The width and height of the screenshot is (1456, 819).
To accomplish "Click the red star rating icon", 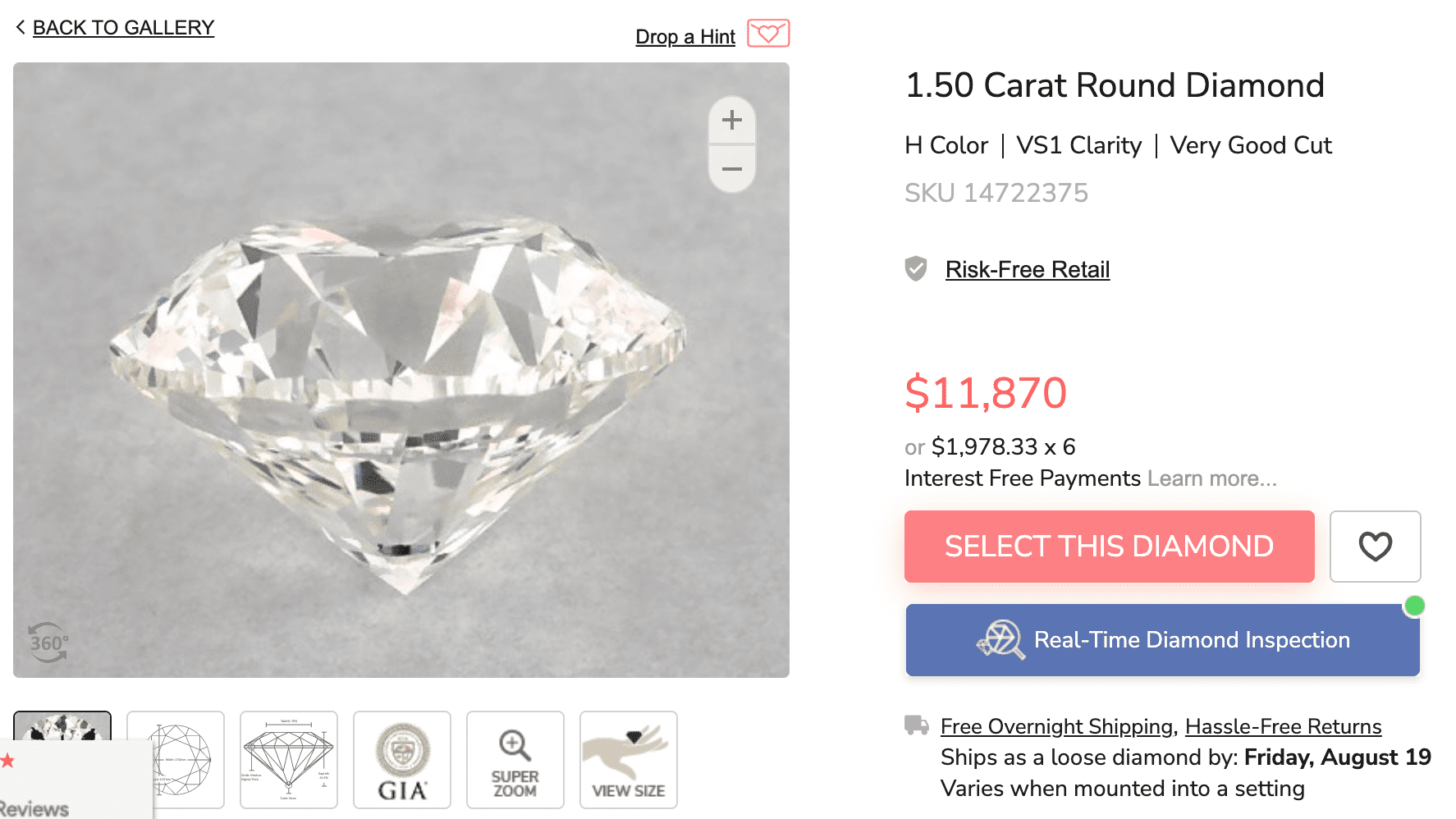I will 7,760.
